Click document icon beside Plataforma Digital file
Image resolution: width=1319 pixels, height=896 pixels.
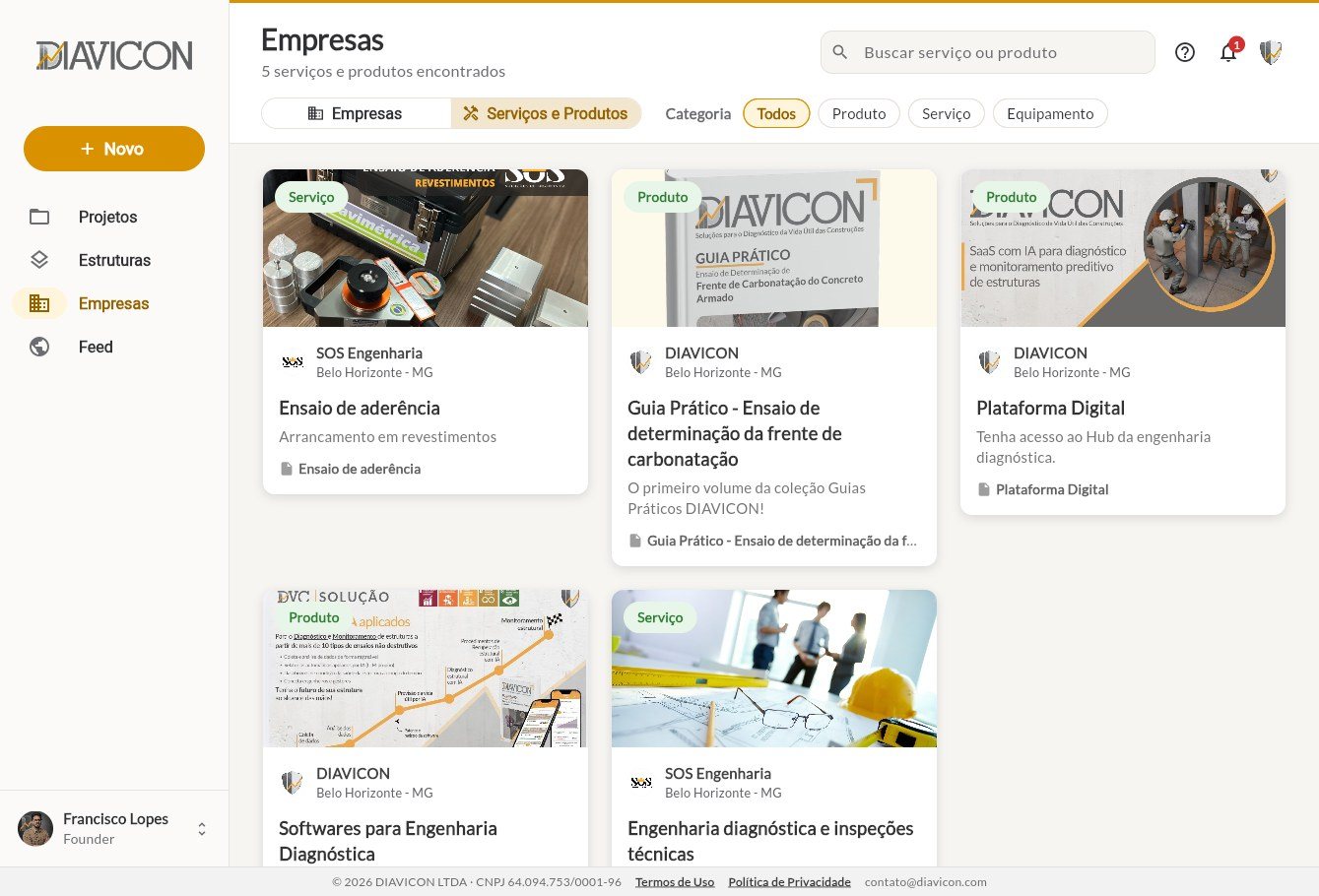(x=984, y=489)
